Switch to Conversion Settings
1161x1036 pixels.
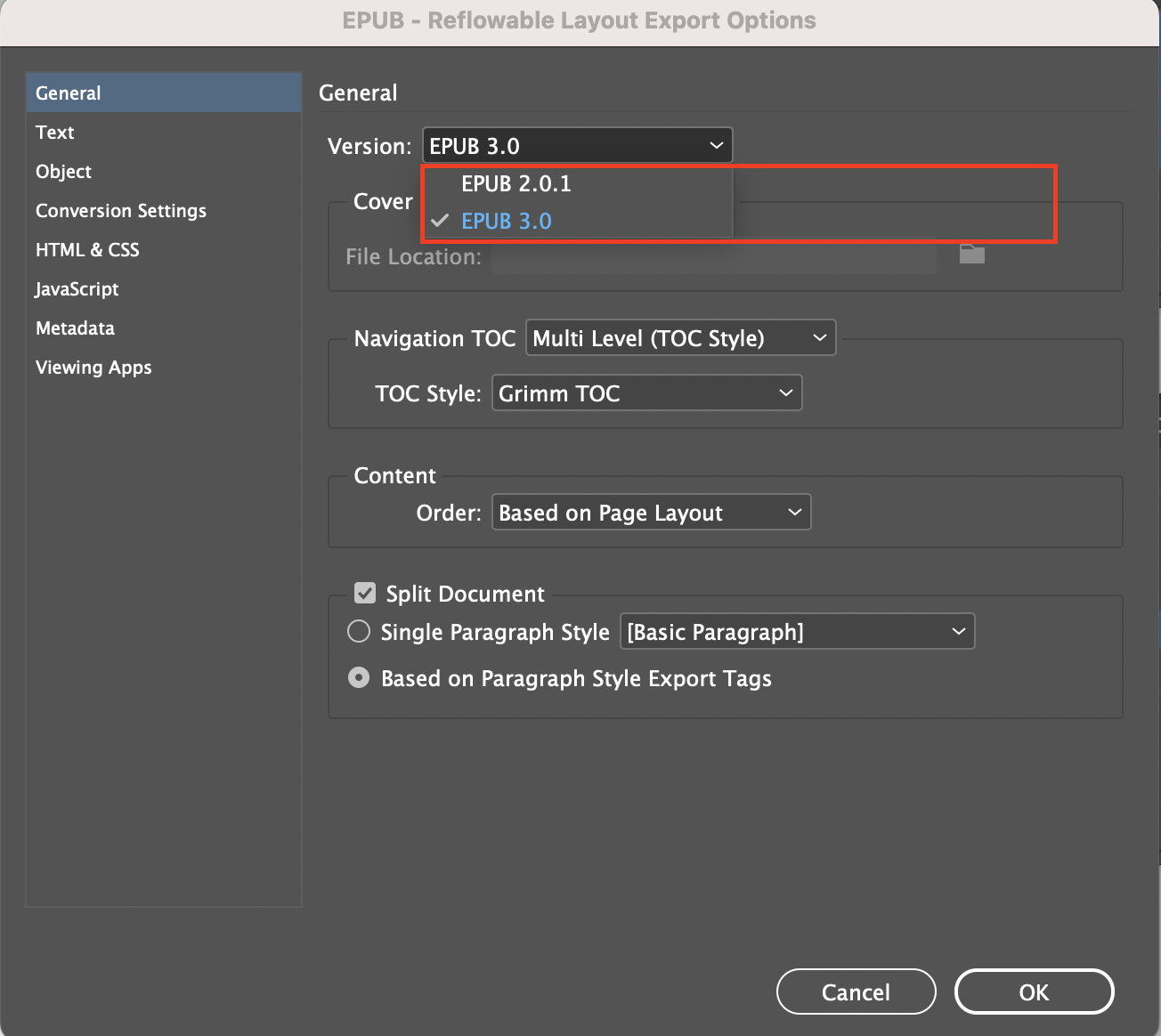[120, 211]
